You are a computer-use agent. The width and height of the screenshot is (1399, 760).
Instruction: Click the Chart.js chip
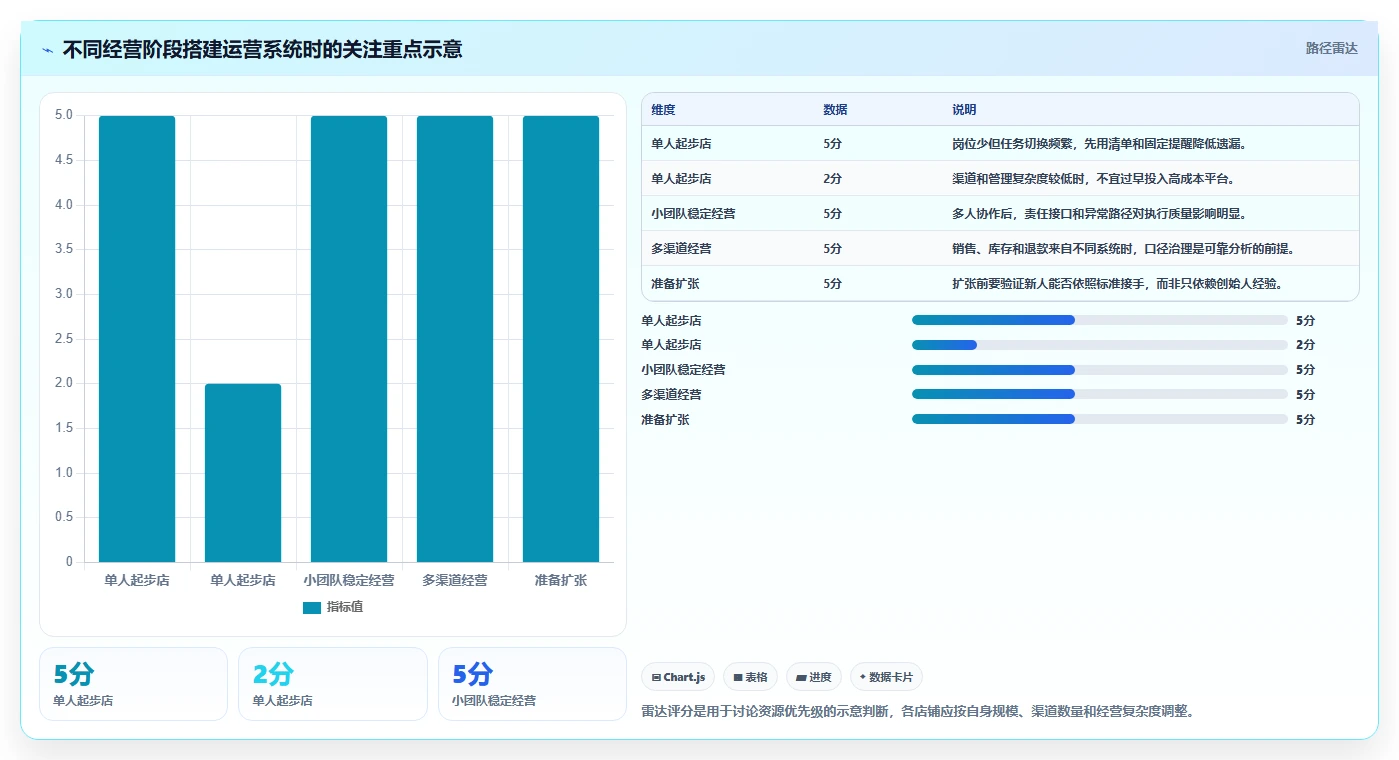678,677
